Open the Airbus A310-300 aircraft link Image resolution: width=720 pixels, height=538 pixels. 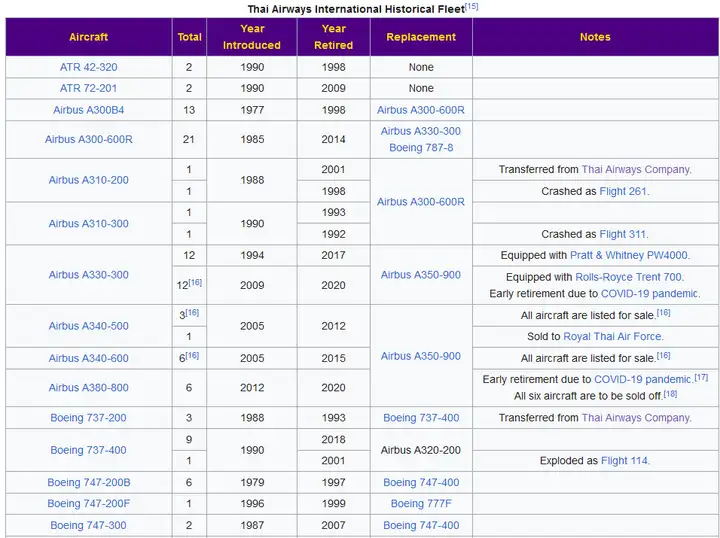[x=89, y=224]
